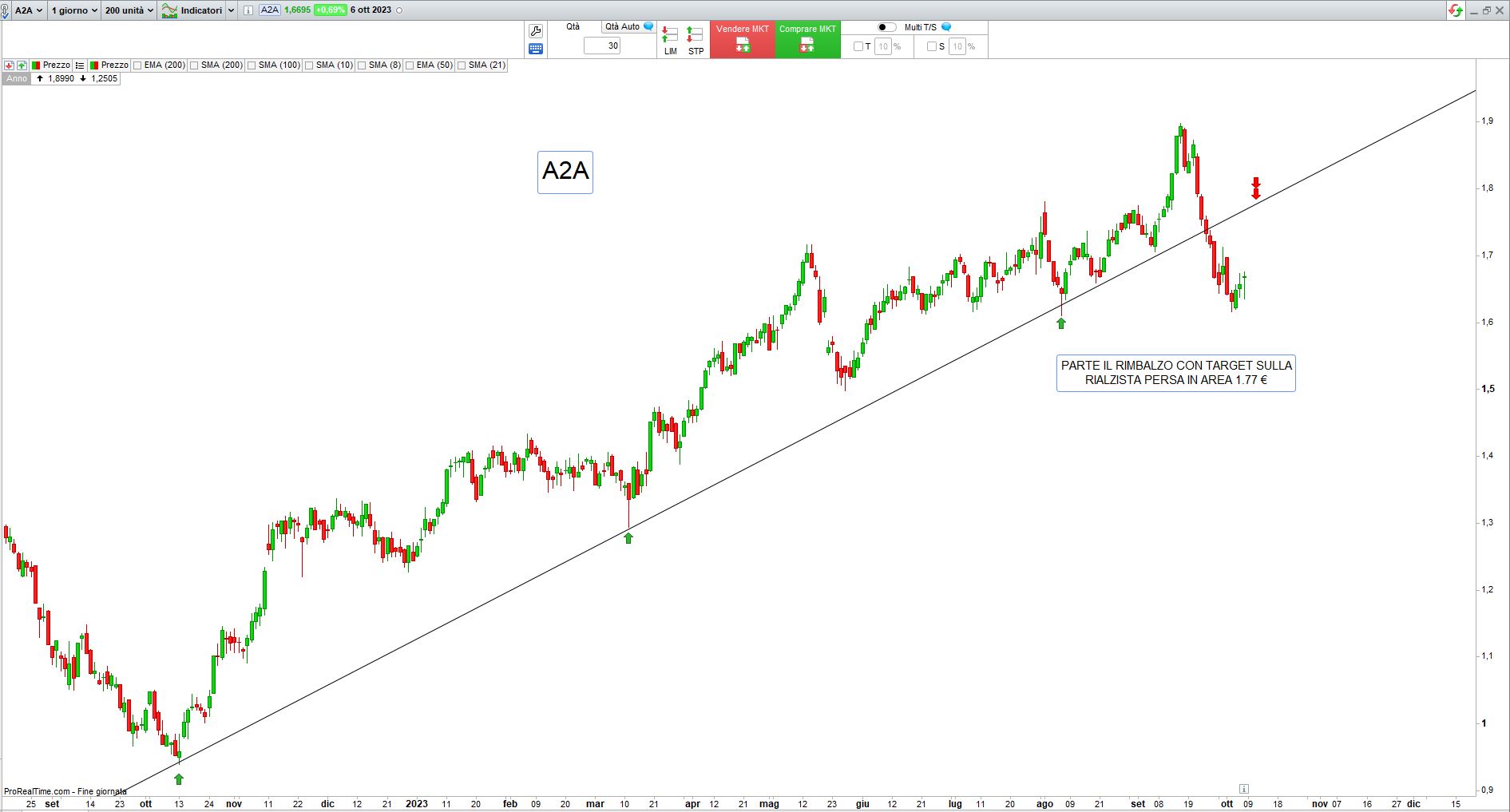Click the red down-arrow icon in indicator bar

click(x=9, y=65)
